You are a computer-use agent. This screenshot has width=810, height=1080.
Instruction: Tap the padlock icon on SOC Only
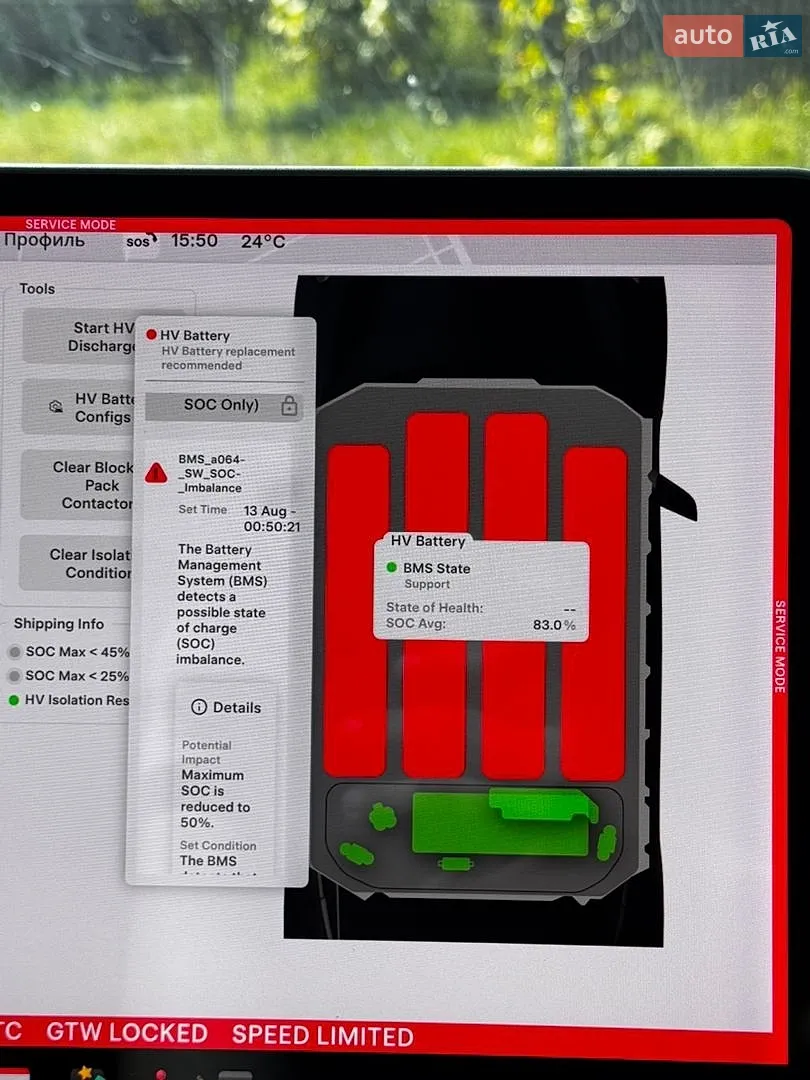pyautogui.click(x=289, y=406)
